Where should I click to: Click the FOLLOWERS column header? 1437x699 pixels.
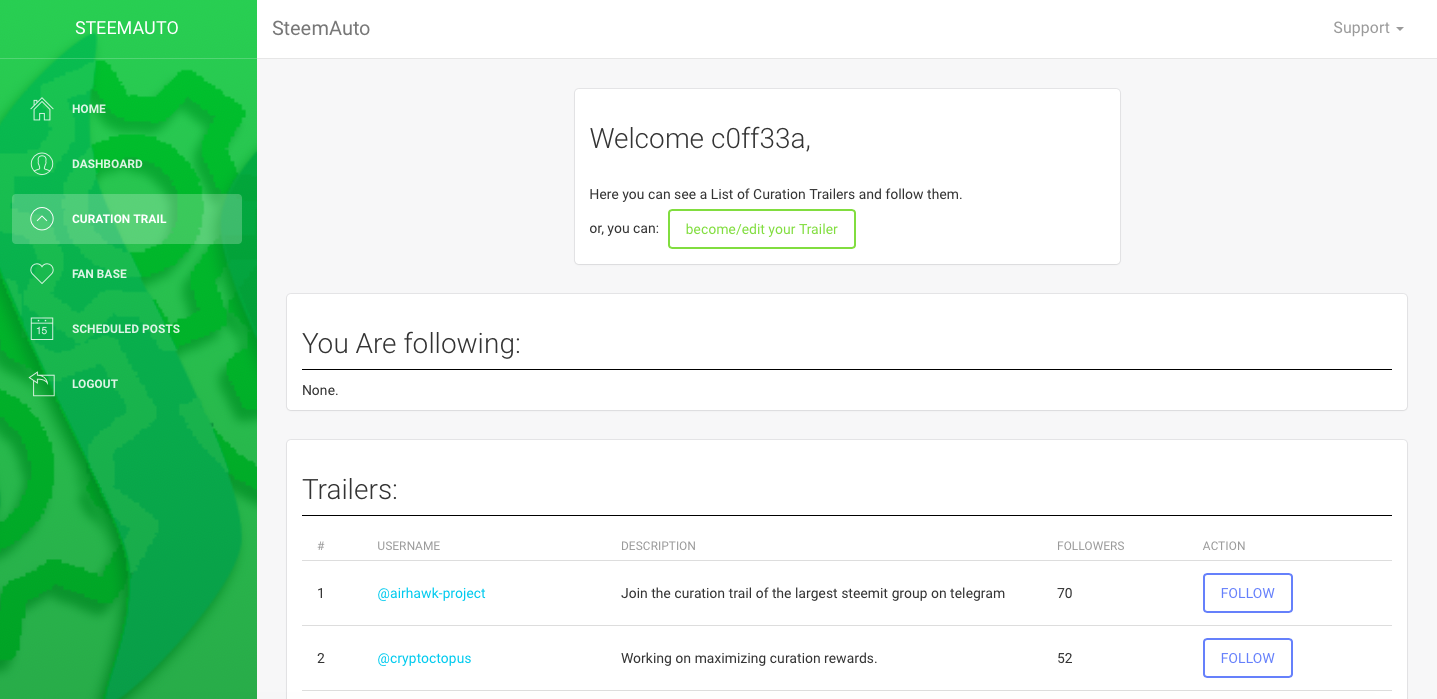coord(1091,546)
